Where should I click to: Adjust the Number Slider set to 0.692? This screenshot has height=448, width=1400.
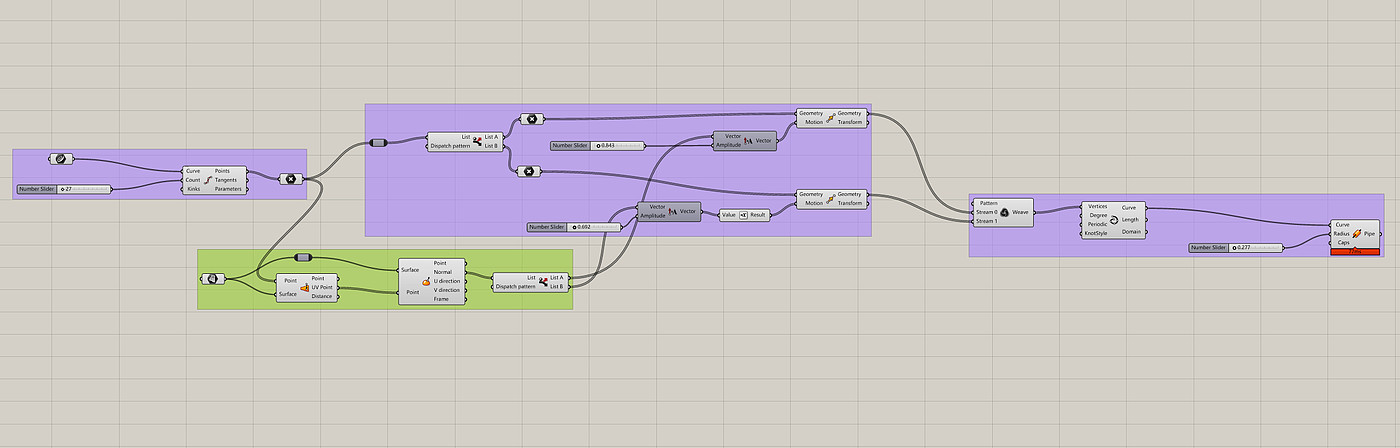pos(573,227)
